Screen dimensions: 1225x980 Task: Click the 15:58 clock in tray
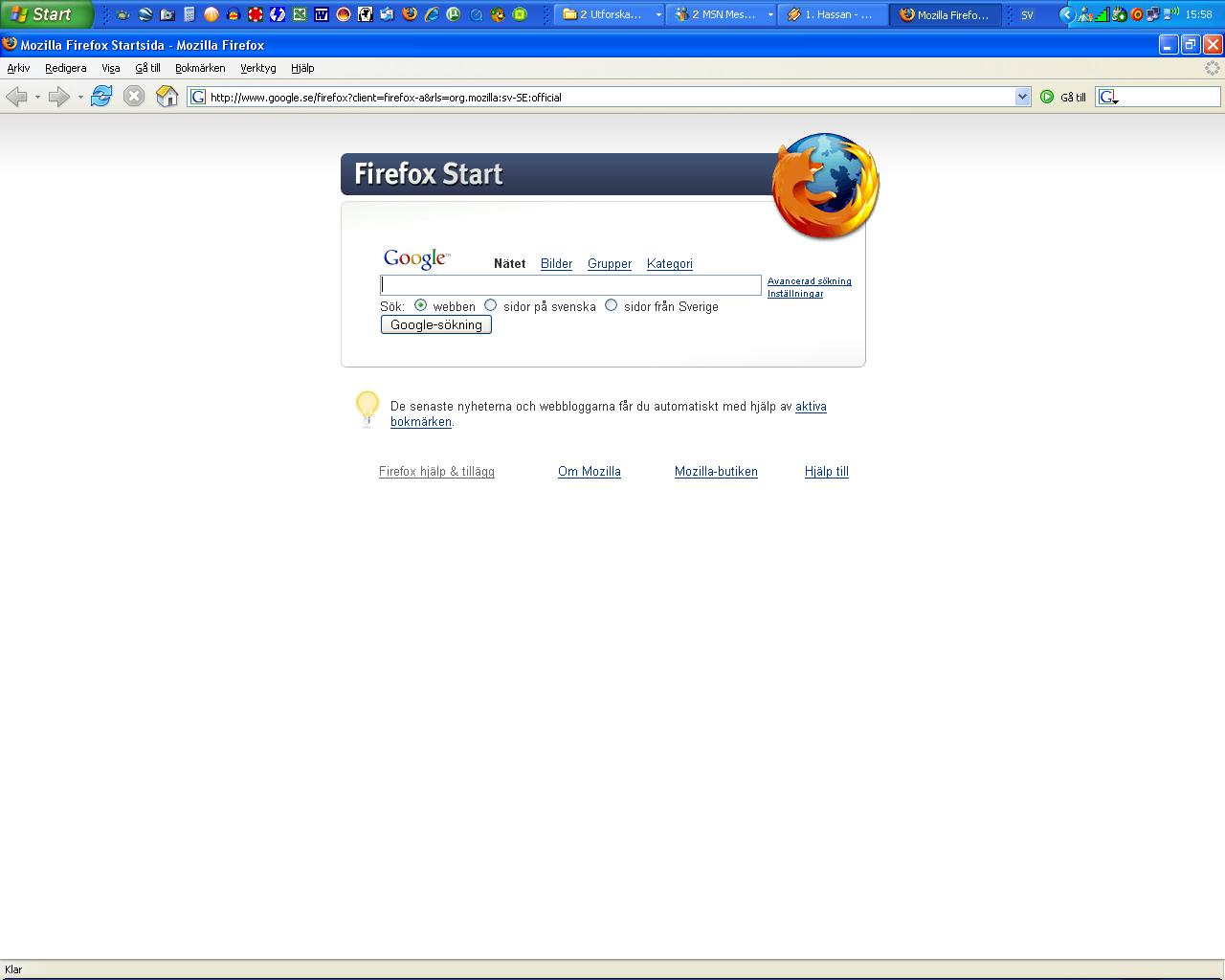[1198, 14]
